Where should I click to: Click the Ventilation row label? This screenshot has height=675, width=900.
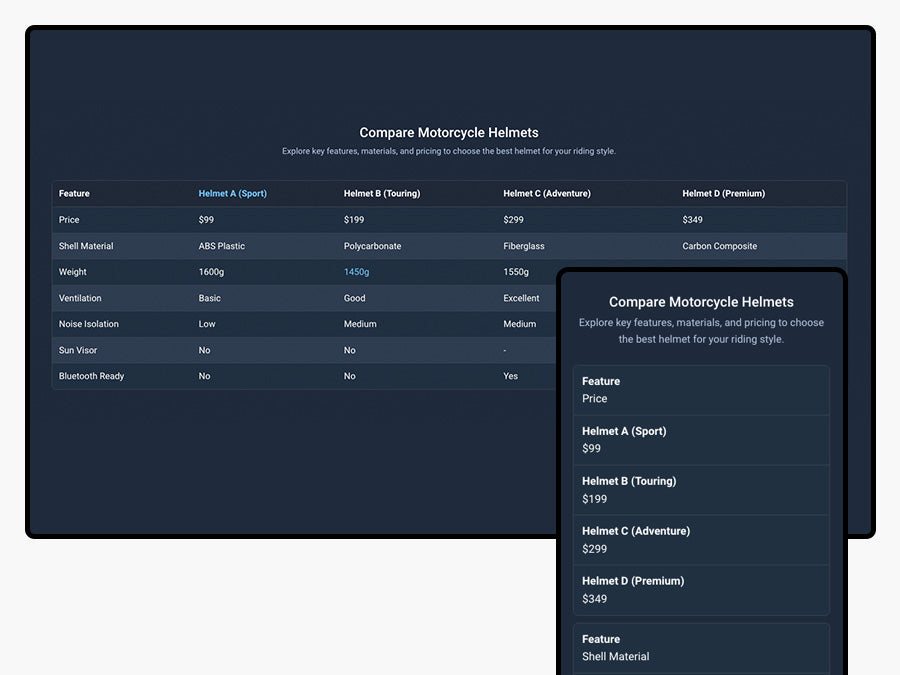(80, 298)
